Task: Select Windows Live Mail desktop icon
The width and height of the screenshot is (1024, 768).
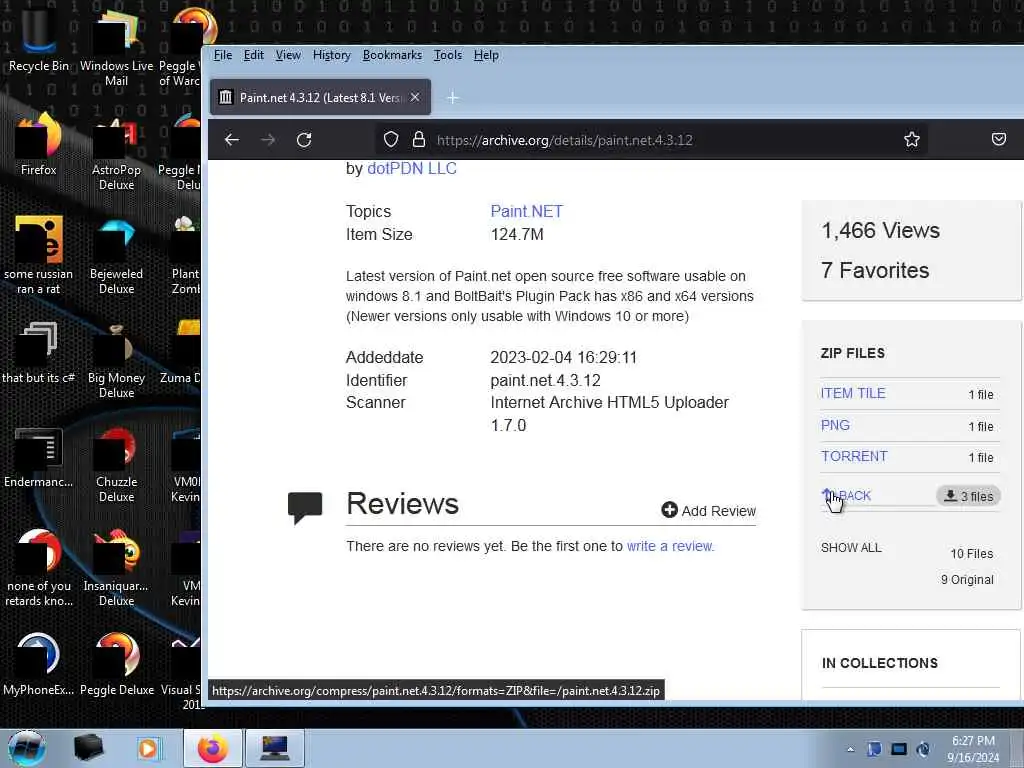Action: tap(116, 47)
